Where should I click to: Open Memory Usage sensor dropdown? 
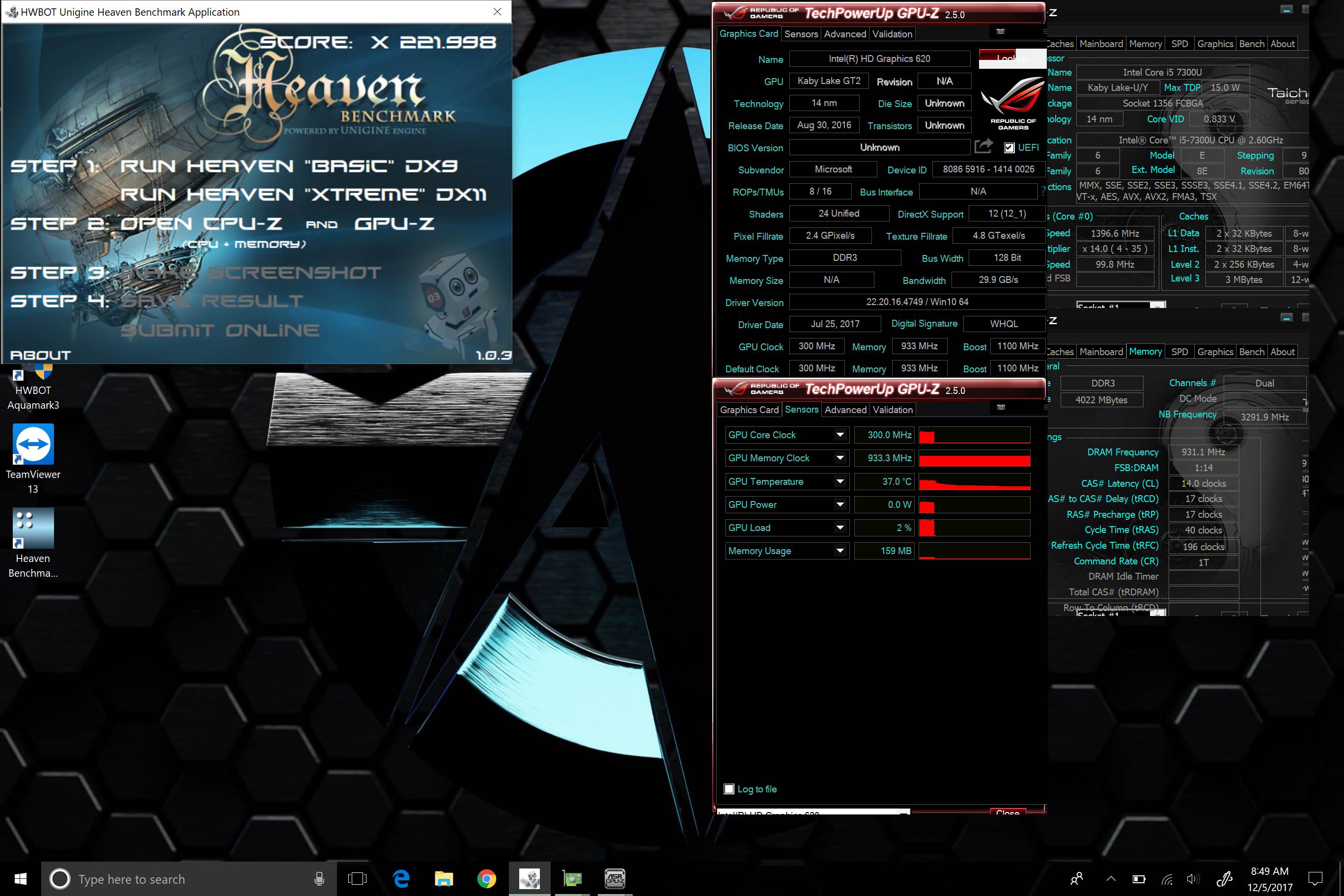coord(840,551)
